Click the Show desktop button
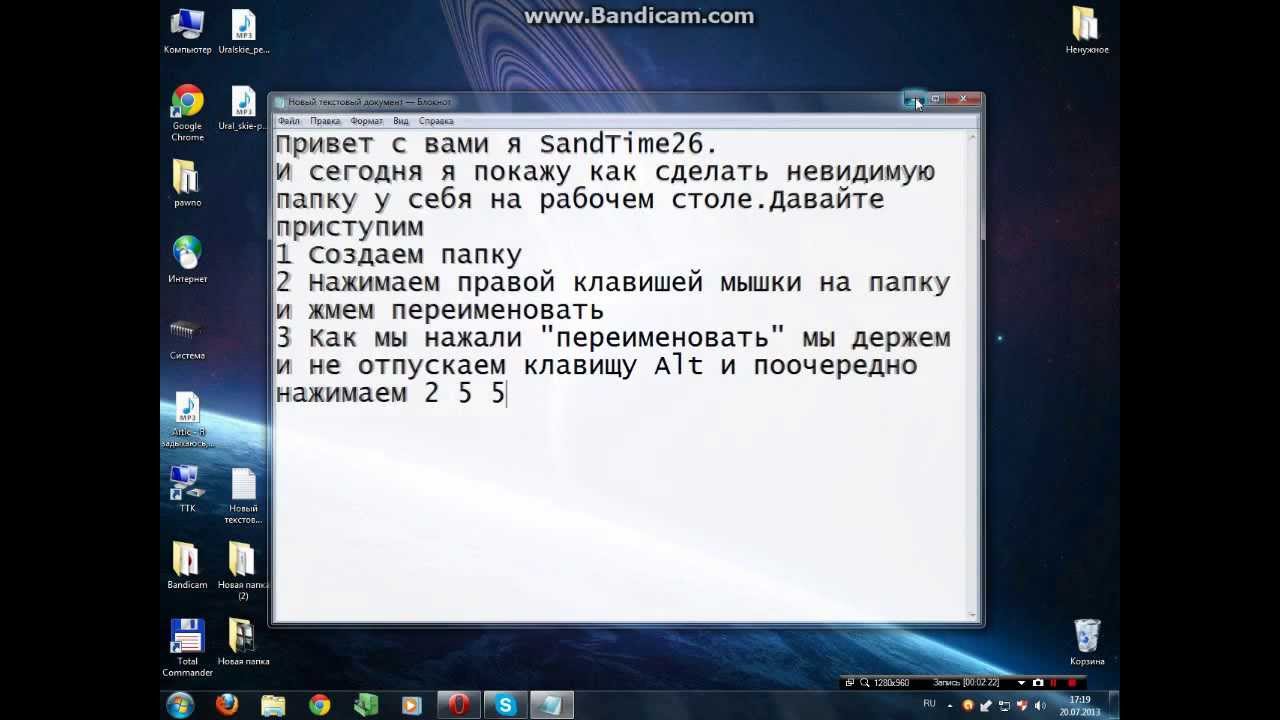The width and height of the screenshot is (1280, 720). pos(1113,705)
